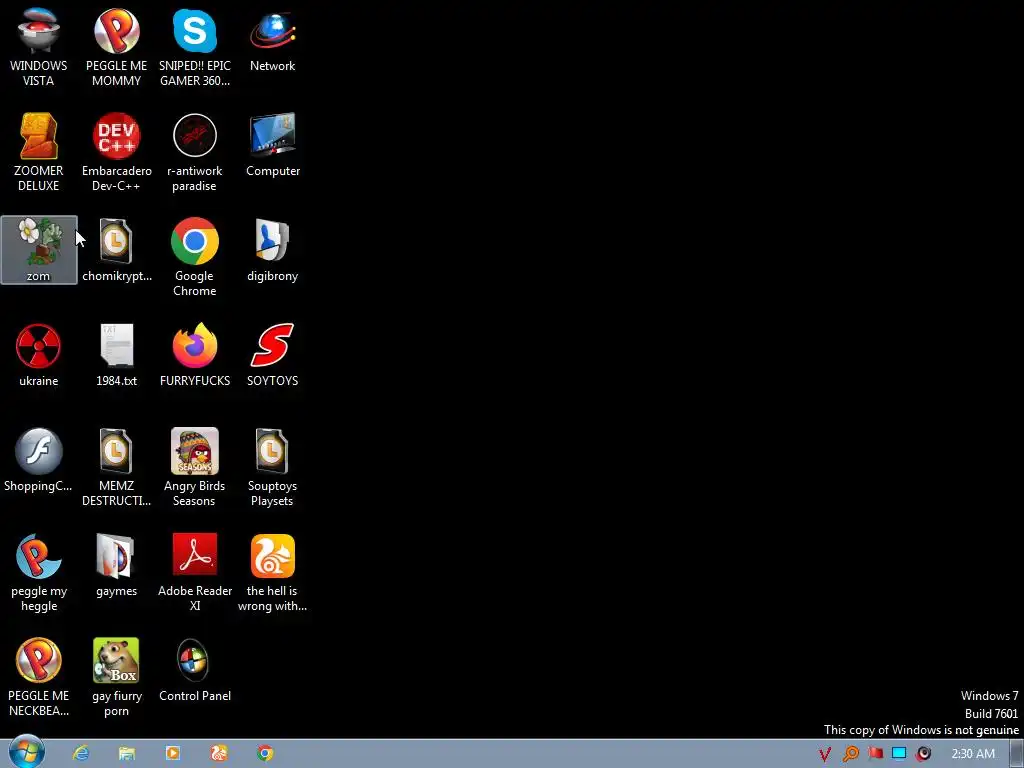Select the PEGGLE ME MOMMY icon
Screen dimensions: 1024x768
point(116,47)
